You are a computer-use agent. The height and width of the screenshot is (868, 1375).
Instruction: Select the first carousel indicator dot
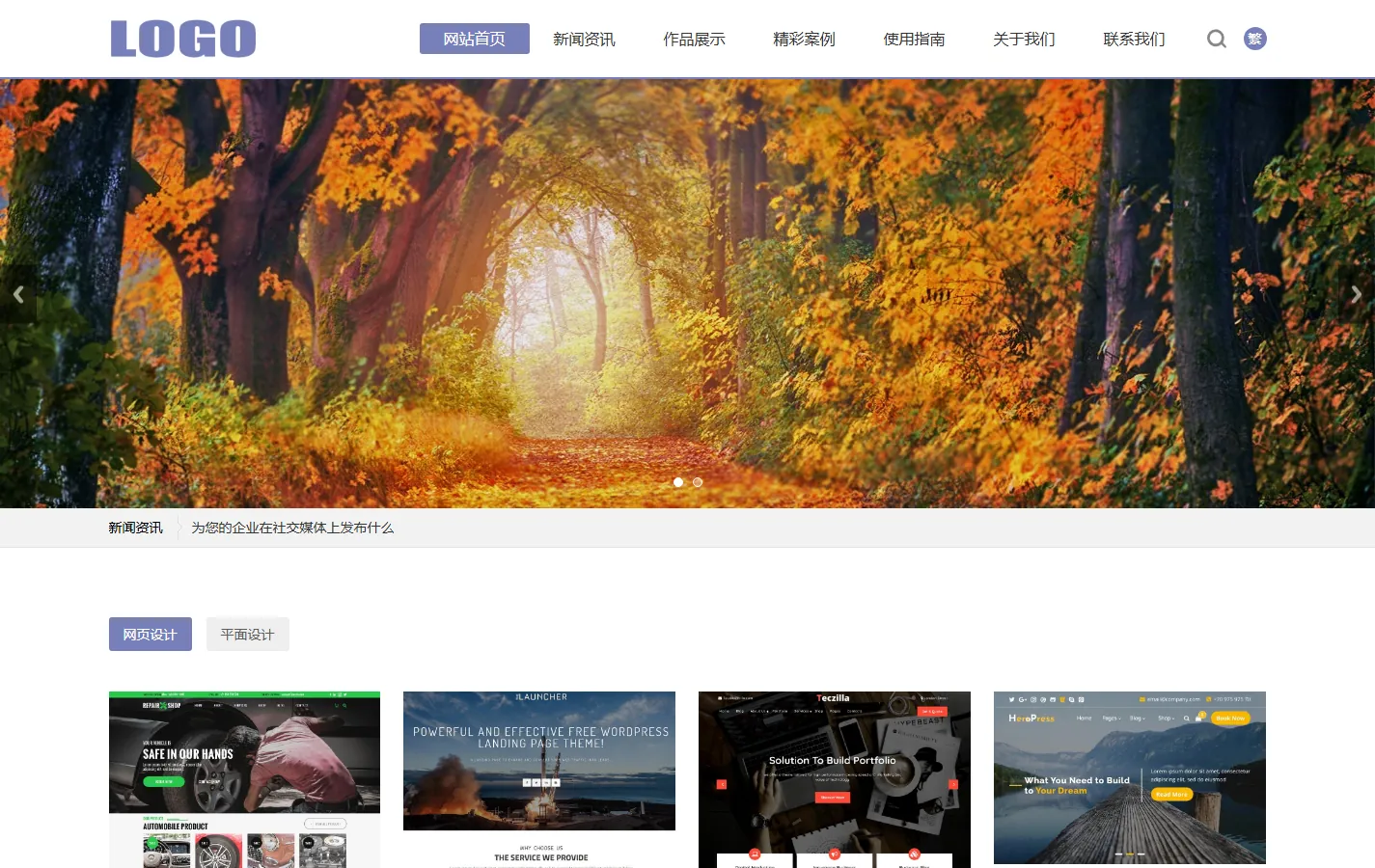pyautogui.click(x=678, y=482)
